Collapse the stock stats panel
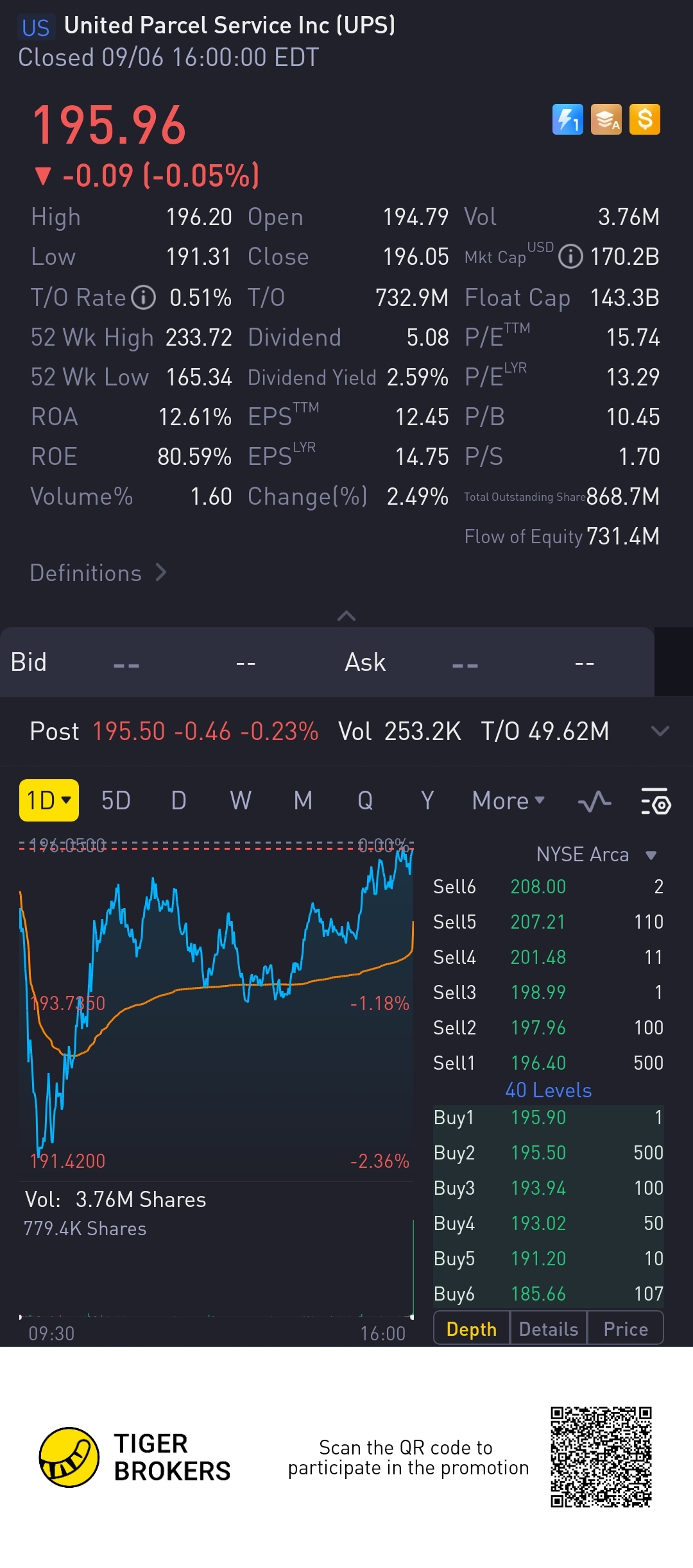This screenshot has height=1568, width=693. [x=346, y=616]
